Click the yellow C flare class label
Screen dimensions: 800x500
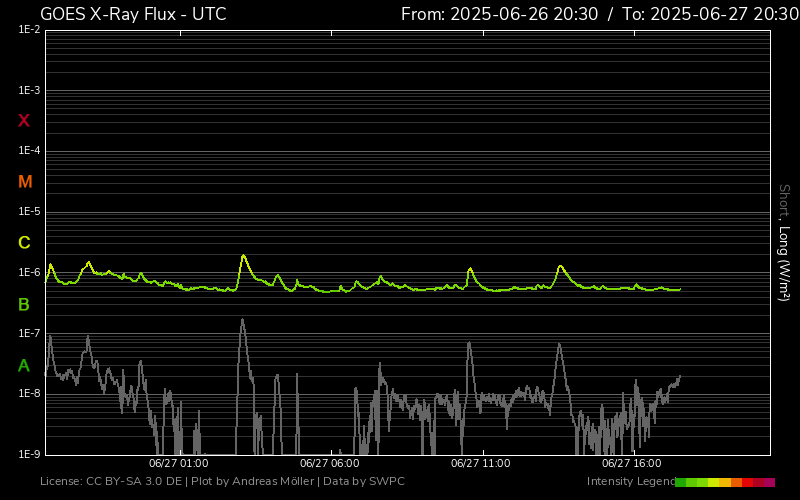coord(24,243)
